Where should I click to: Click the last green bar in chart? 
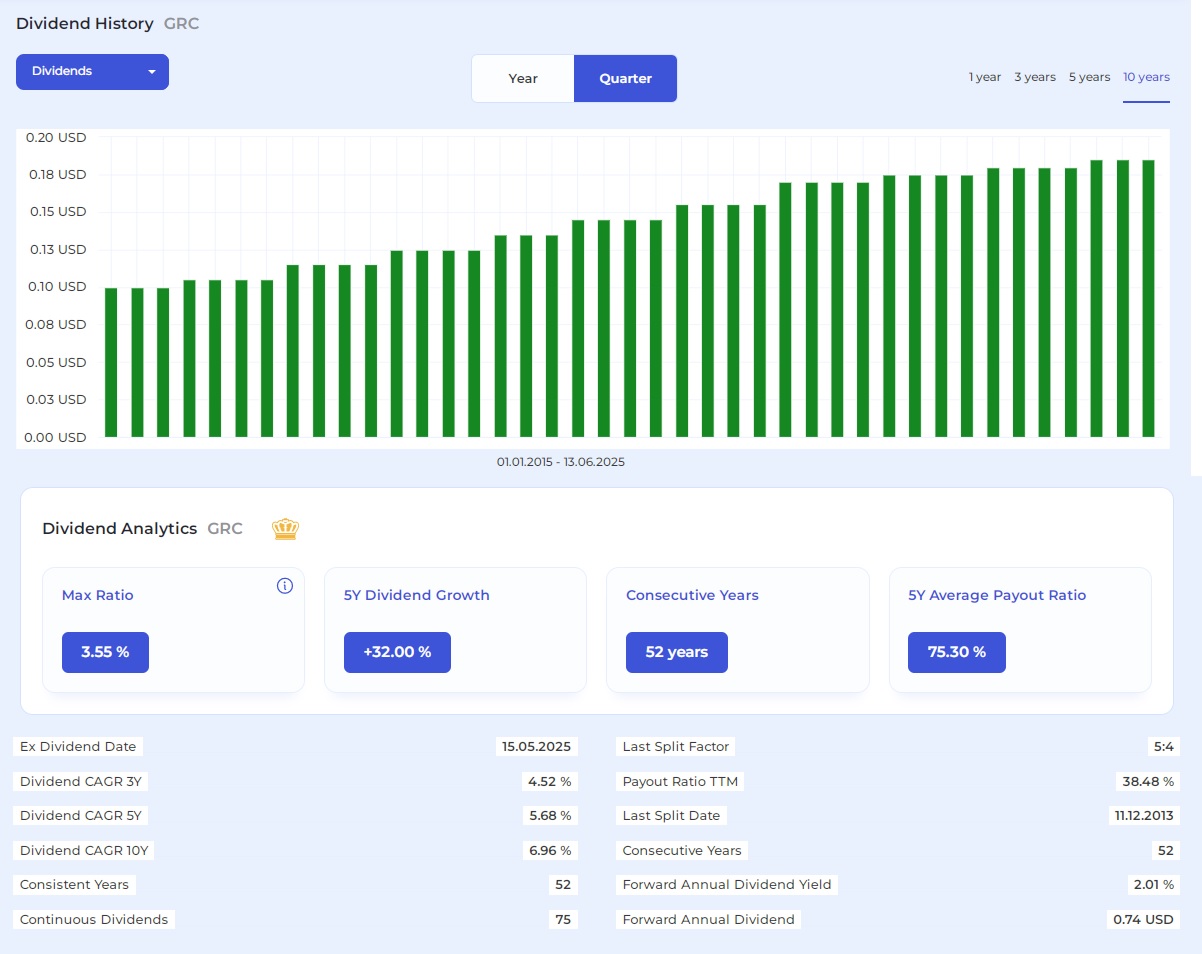[1148, 298]
